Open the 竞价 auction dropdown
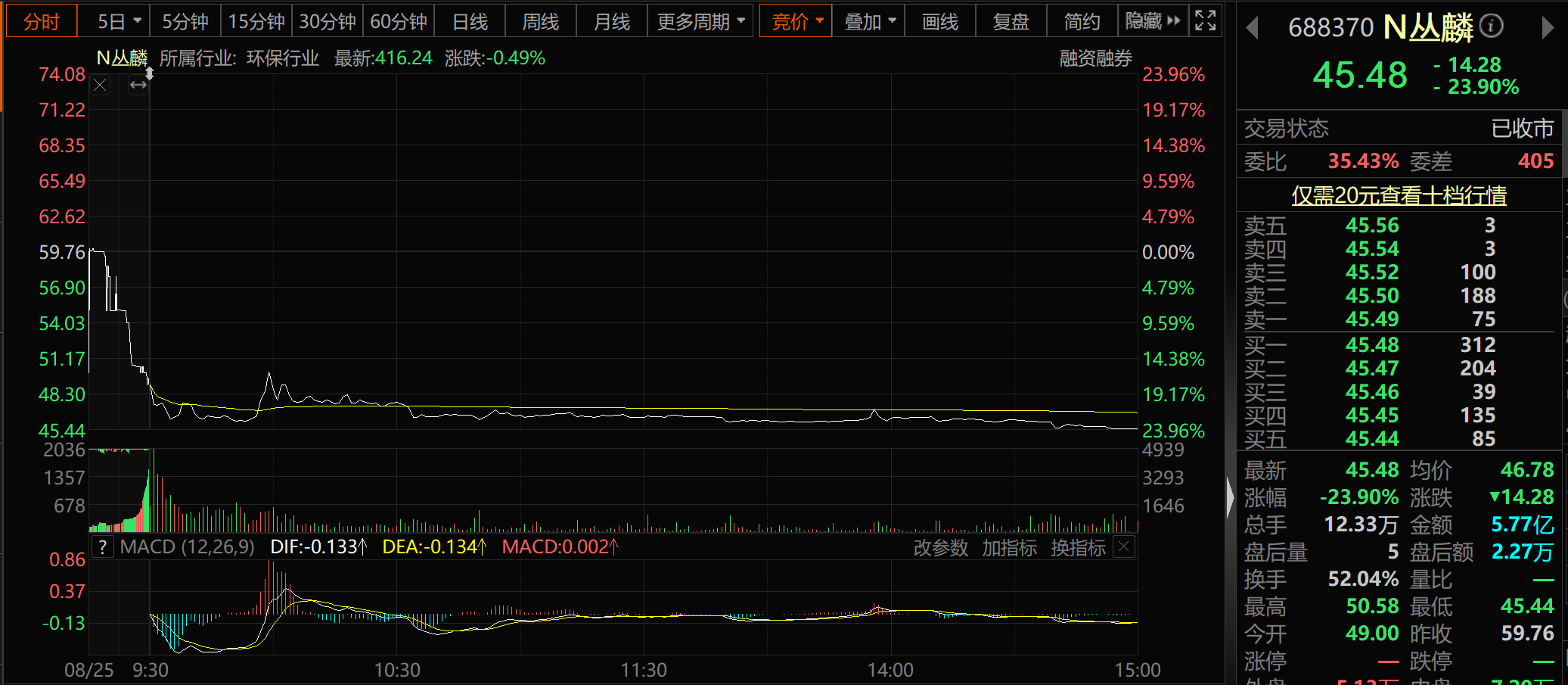Viewport: 1568px width, 685px height. pos(796,21)
